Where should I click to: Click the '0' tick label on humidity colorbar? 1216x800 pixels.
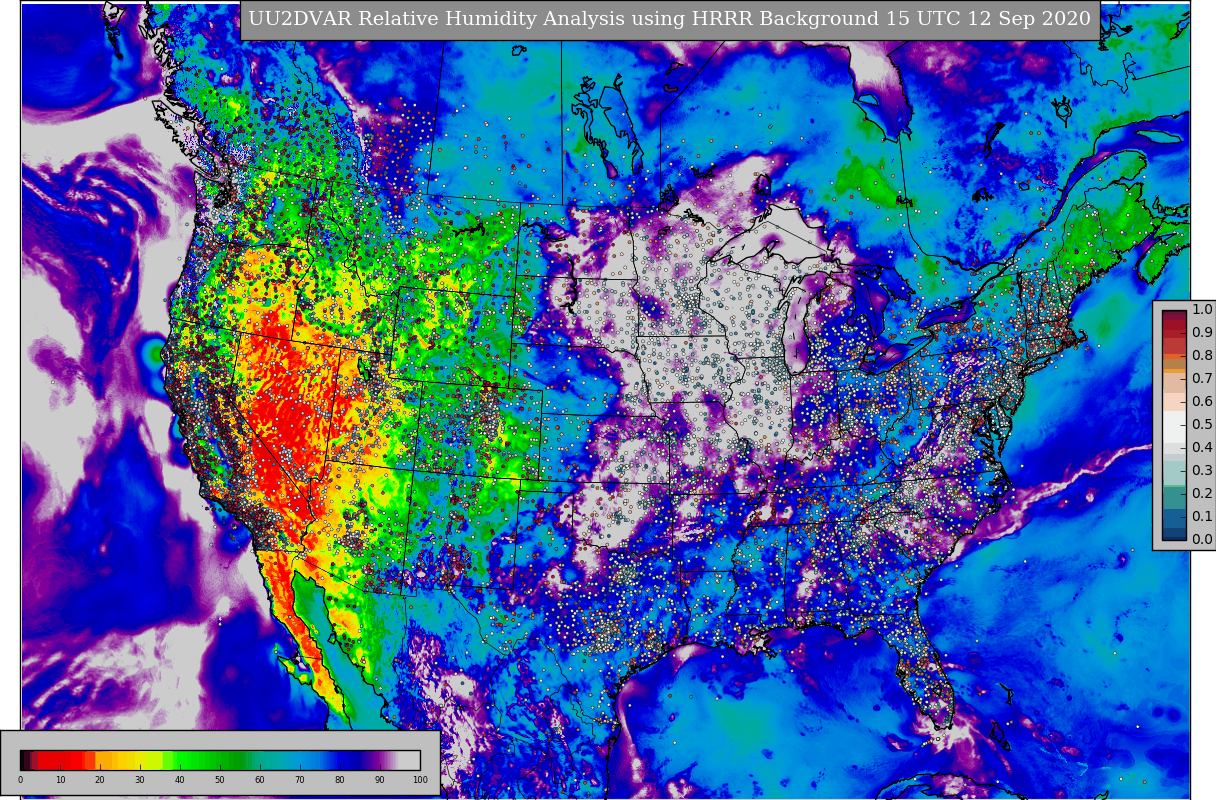click(x=20, y=780)
